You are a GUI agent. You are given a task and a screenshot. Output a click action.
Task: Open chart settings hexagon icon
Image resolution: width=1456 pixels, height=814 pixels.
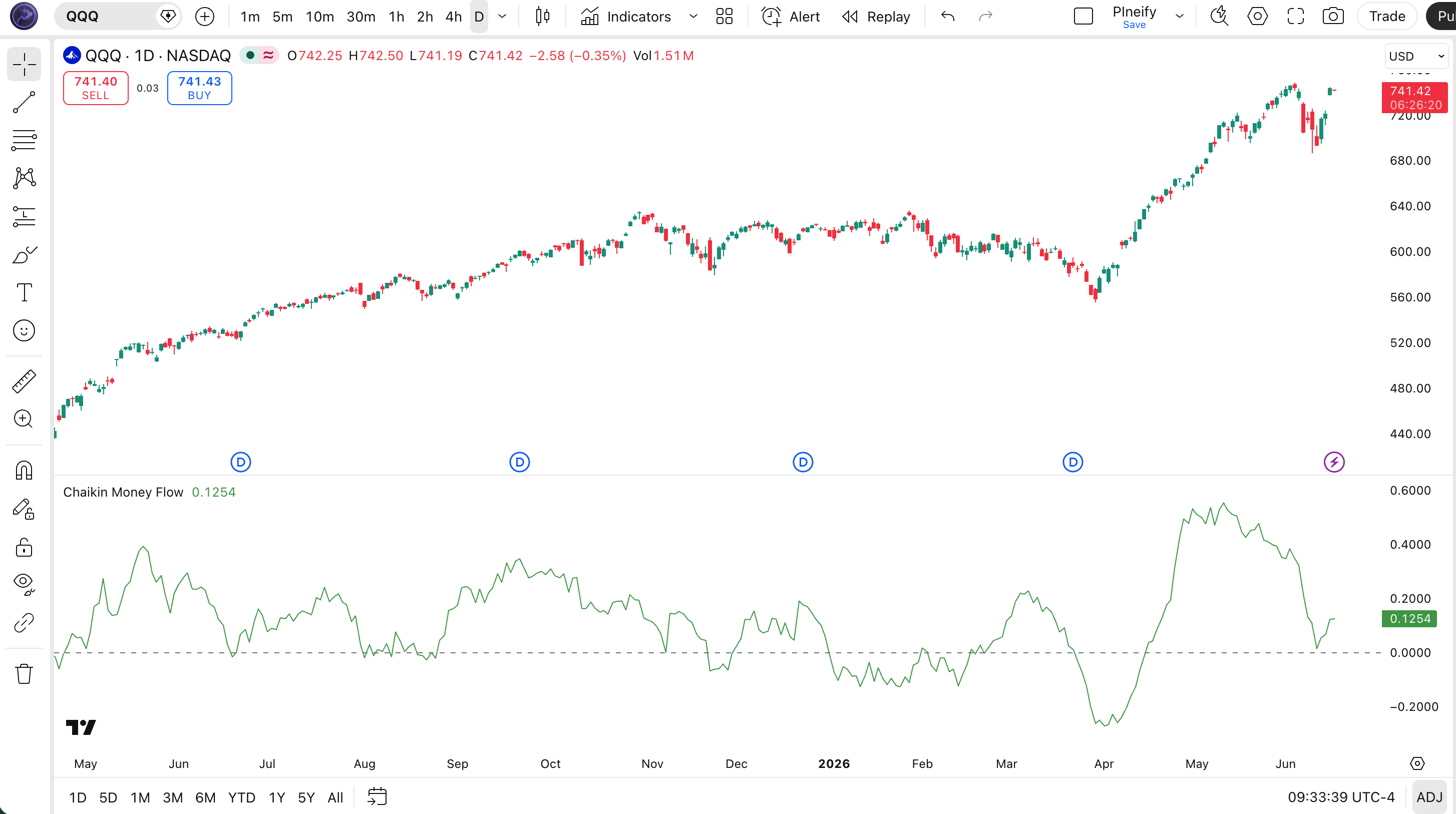click(x=1257, y=17)
